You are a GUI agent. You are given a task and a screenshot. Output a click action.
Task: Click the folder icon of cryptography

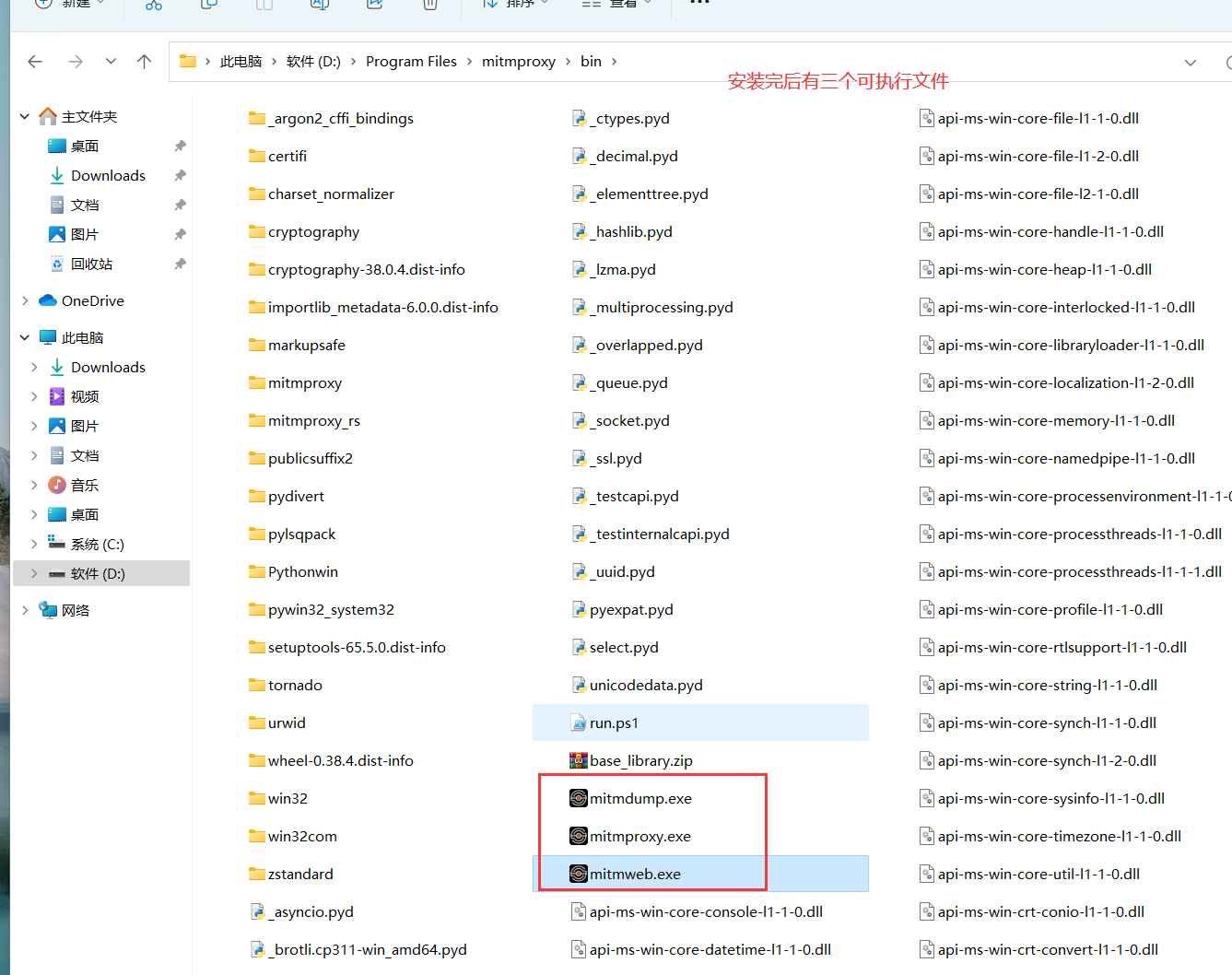[257, 231]
